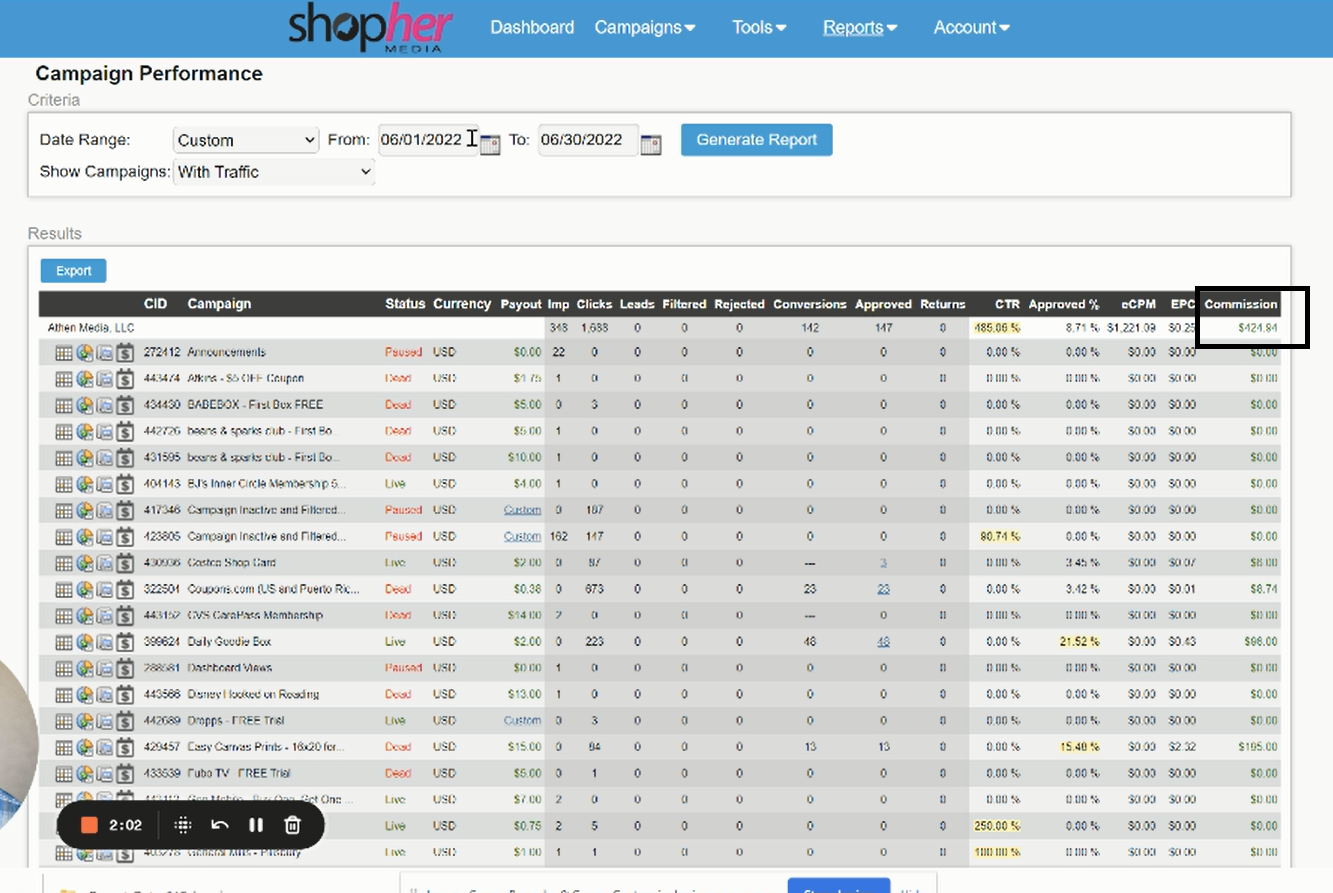This screenshot has width=1333, height=893.
Task: Click the Export button
Action: point(73,271)
